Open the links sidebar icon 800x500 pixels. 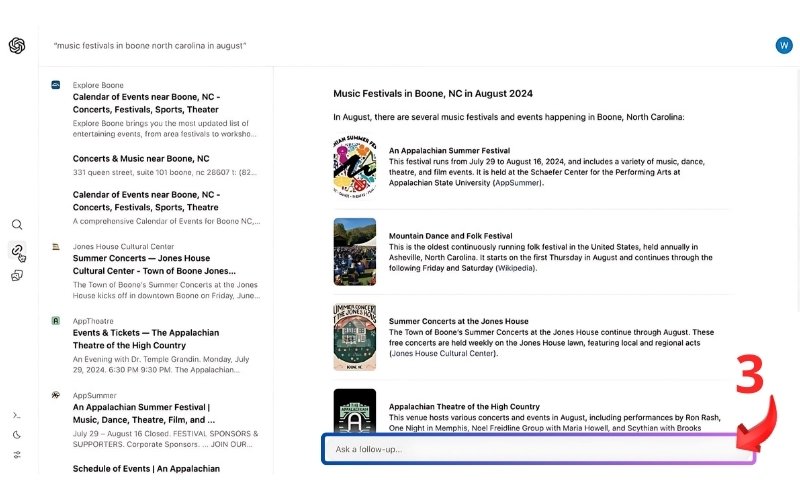17,250
